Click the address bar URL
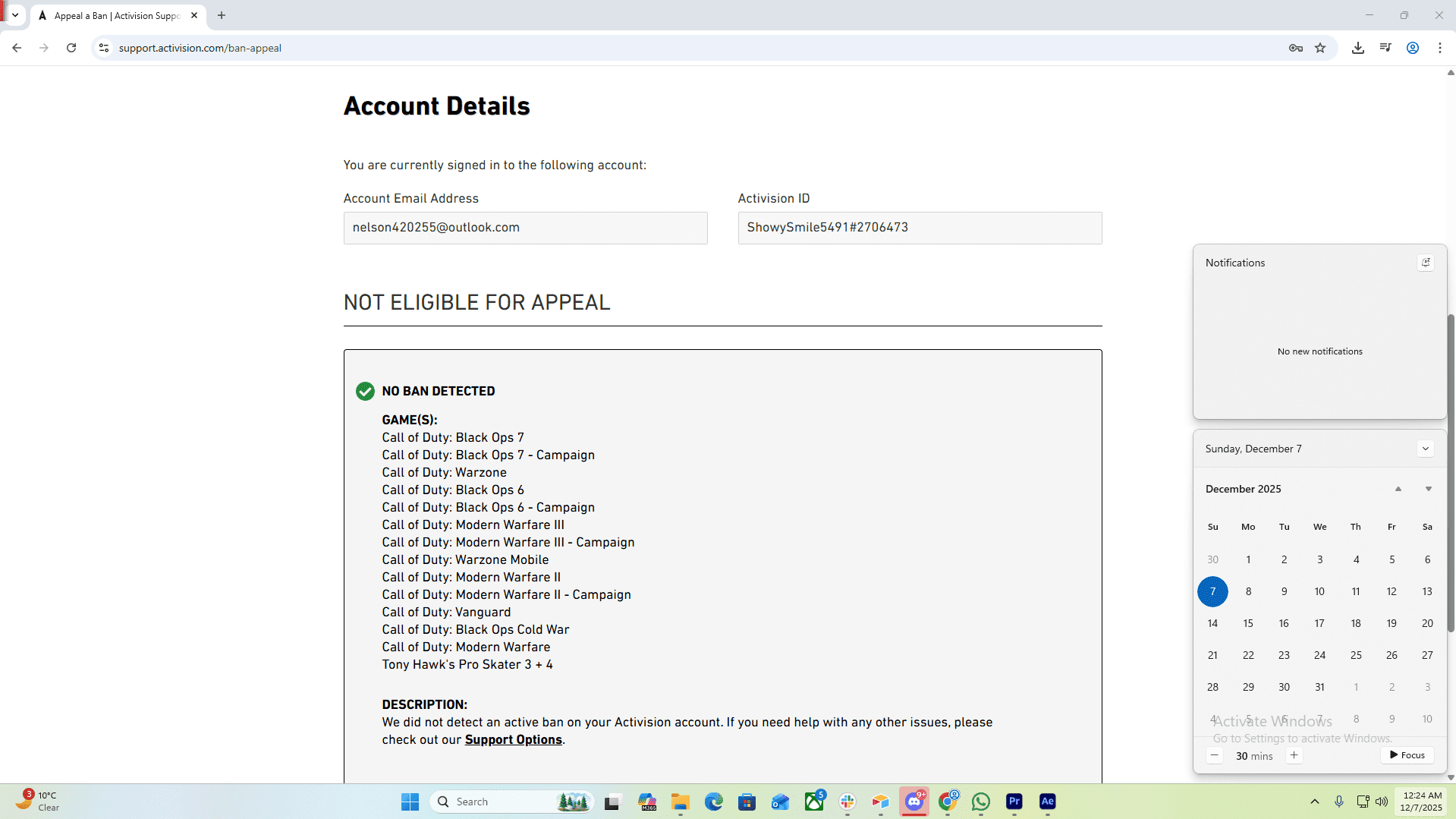The height and width of the screenshot is (819, 1456). click(x=200, y=48)
